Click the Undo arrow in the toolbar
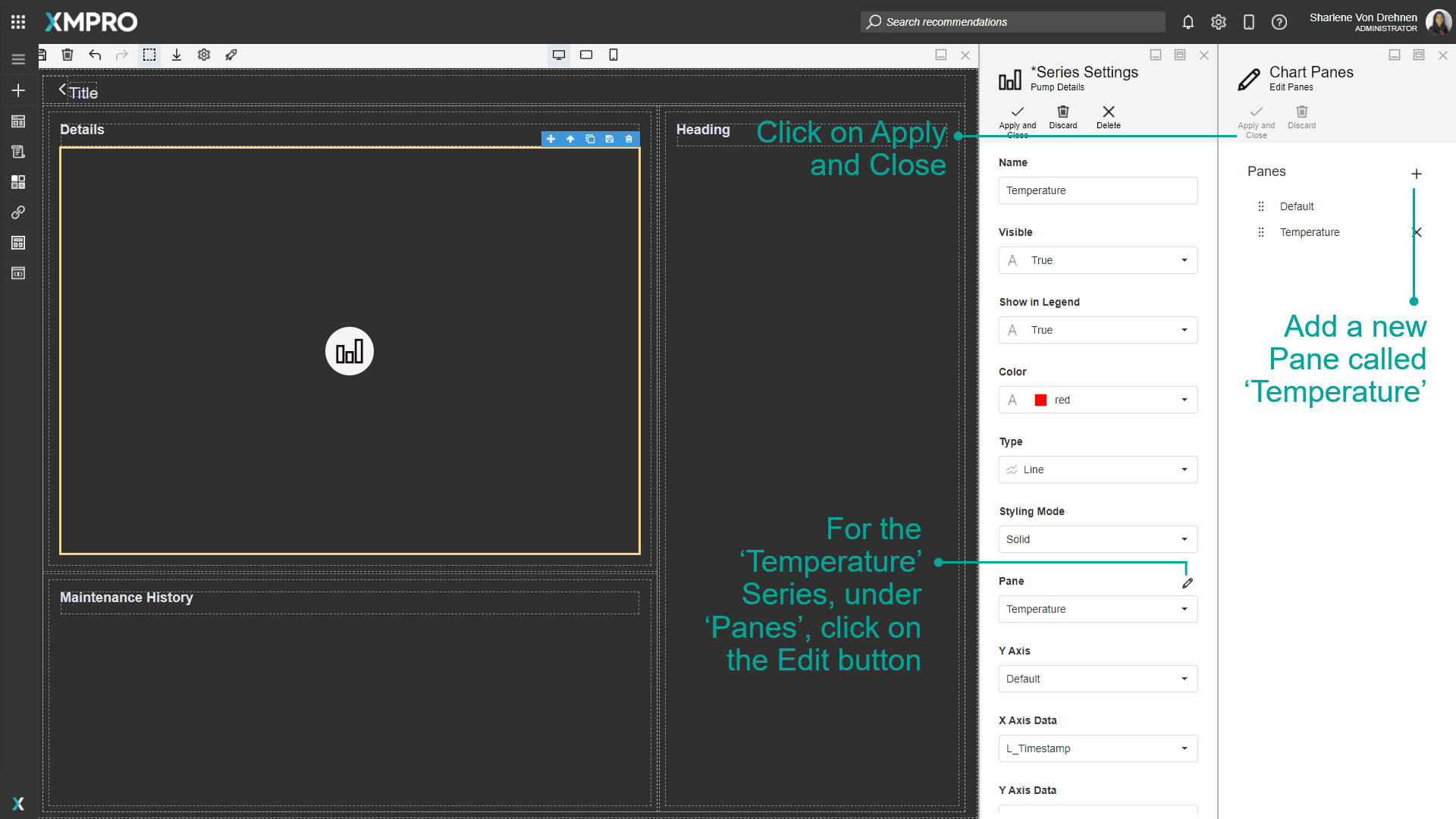The height and width of the screenshot is (819, 1456). point(95,55)
